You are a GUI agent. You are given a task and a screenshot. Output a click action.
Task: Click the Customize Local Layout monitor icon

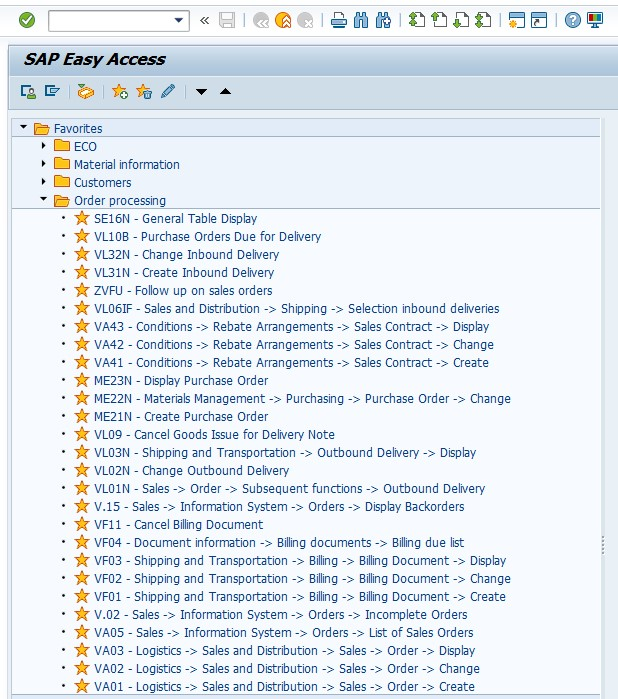pyautogui.click(x=595, y=21)
